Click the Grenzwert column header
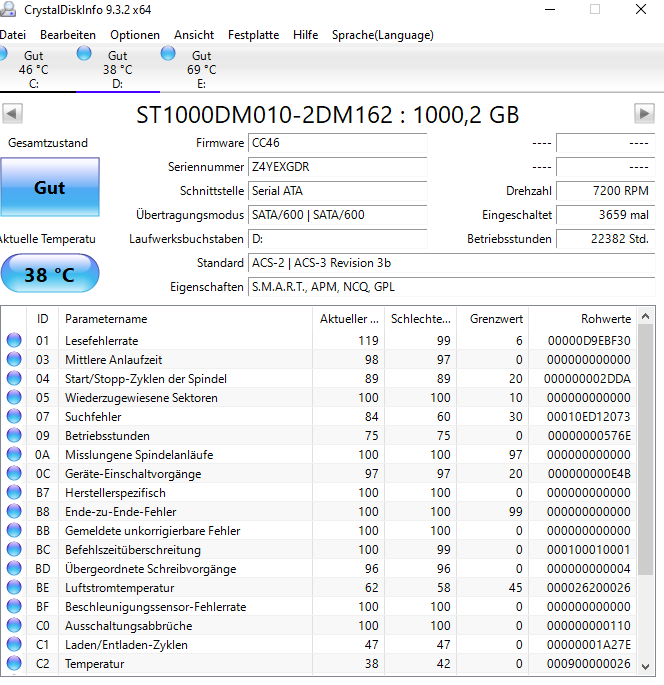Image resolution: width=664 pixels, height=685 pixels. (493, 319)
